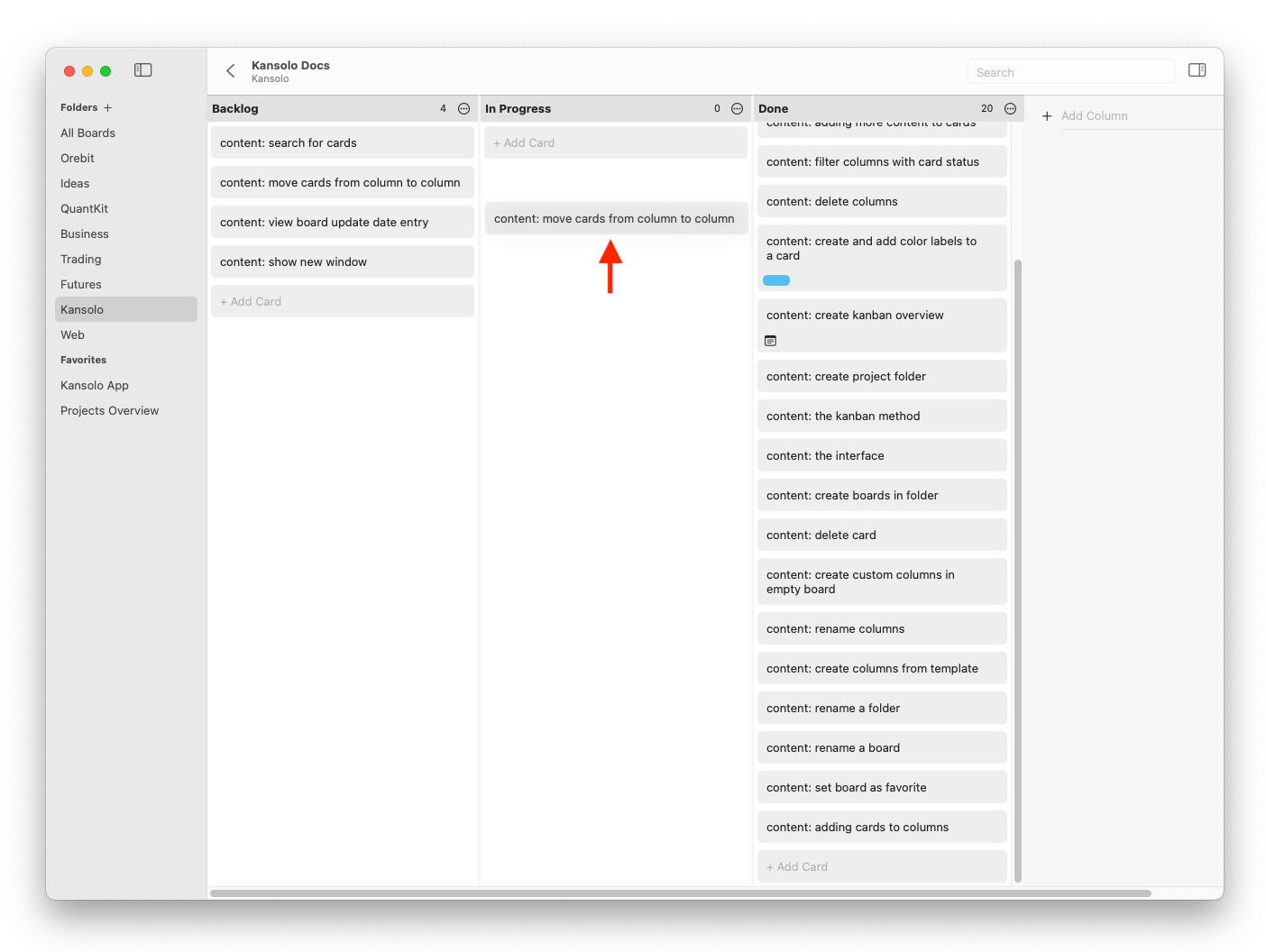Select card 'content: rename a board'

[x=882, y=747]
